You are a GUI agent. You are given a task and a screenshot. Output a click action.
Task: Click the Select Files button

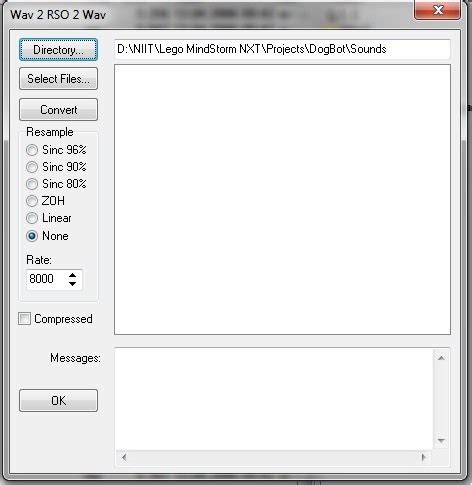pos(58,79)
